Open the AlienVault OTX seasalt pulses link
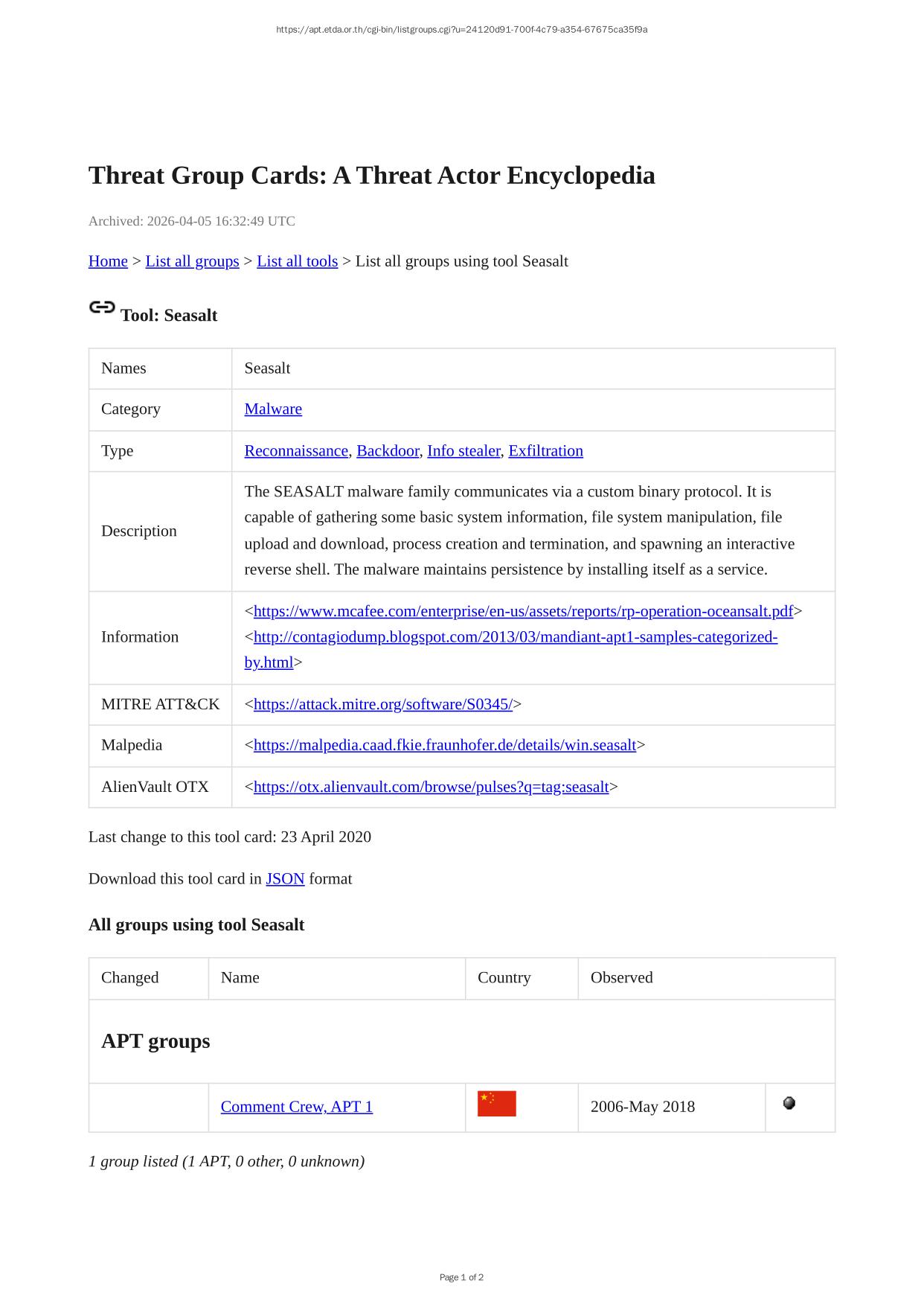The height and width of the screenshot is (1307, 924). coord(431,787)
